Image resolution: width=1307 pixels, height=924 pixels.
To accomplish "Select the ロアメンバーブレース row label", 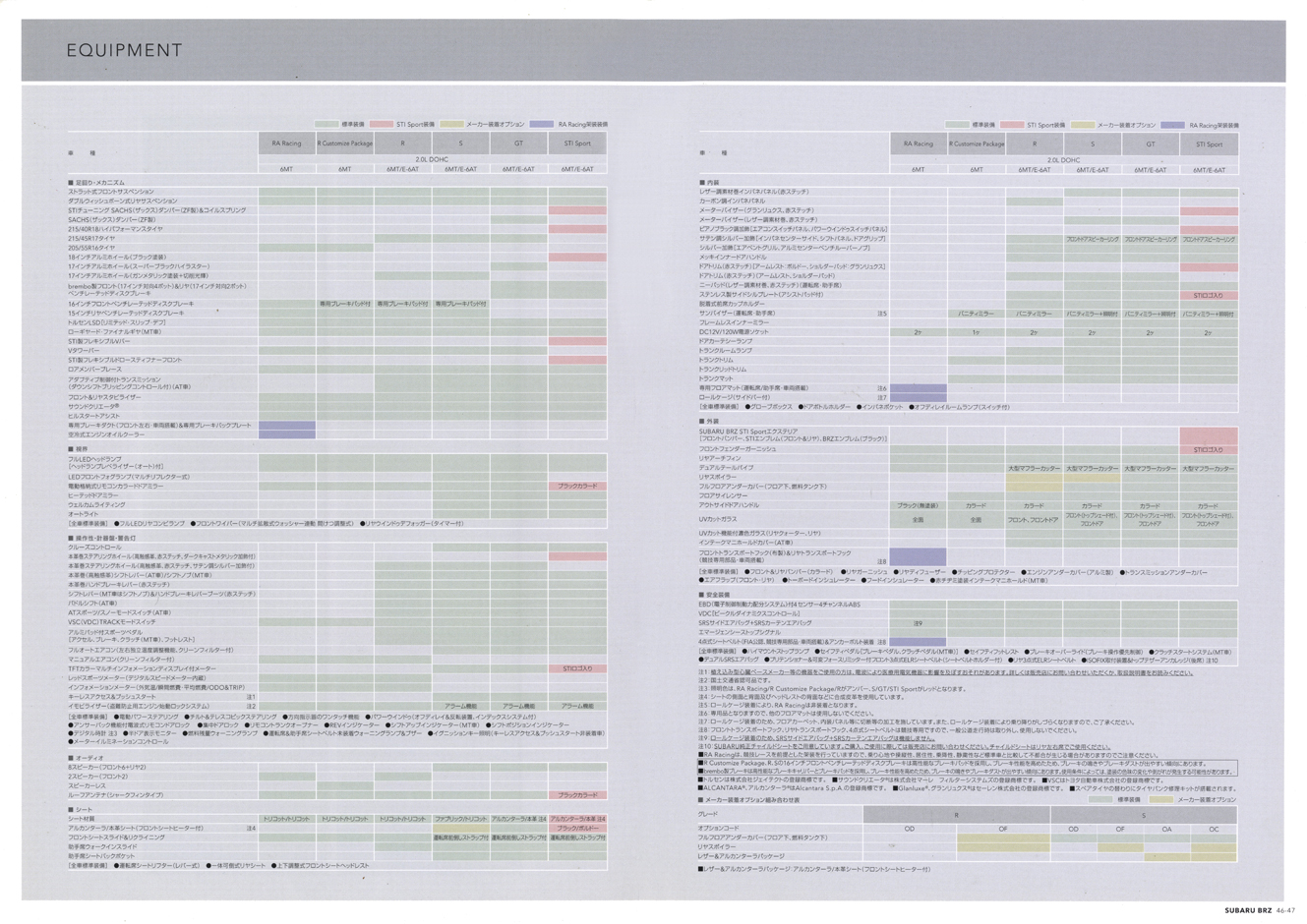I will 95,370.
